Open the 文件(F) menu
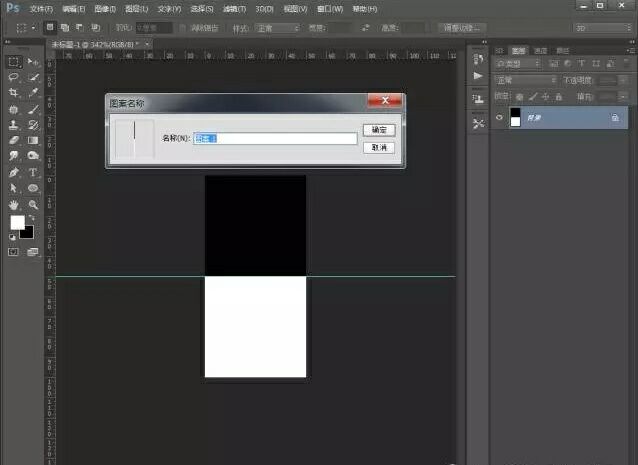This screenshot has height=465, width=638. 42,8
